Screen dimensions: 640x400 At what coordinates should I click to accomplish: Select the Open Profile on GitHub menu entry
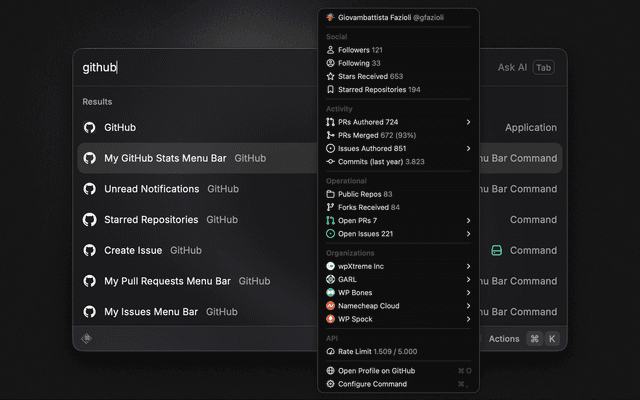(398, 371)
